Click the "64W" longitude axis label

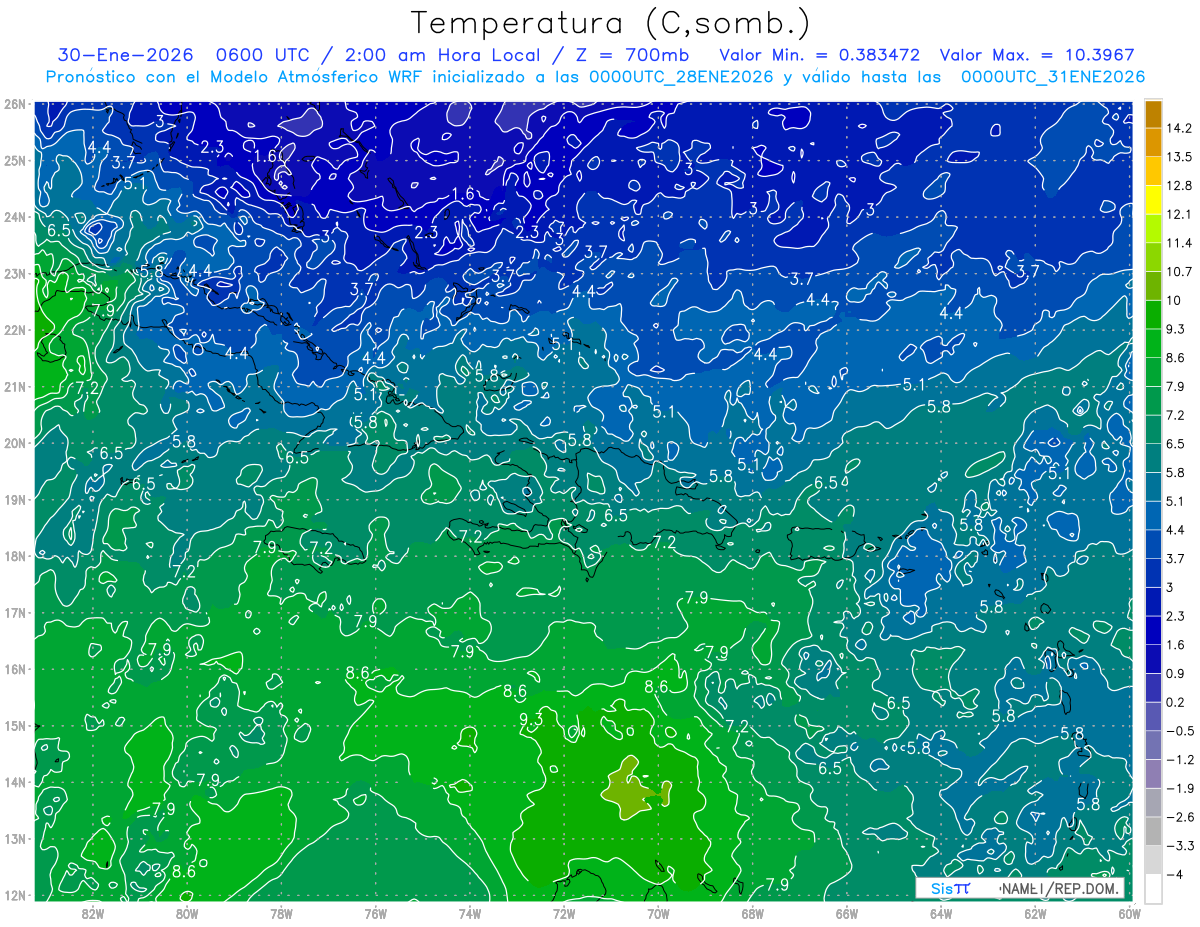coord(941,913)
